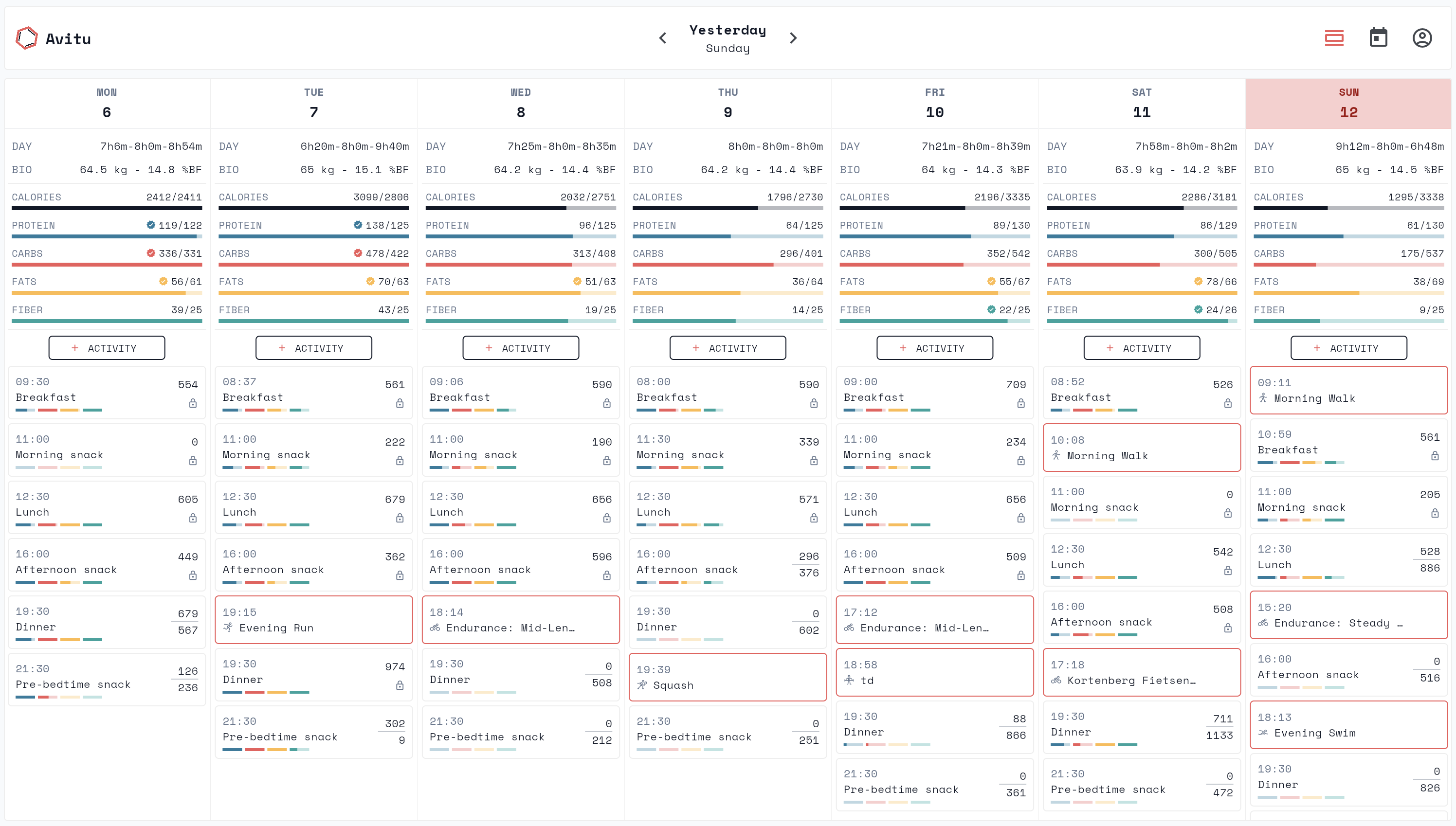
Task: Add an activity on Wednesday
Action: click(x=521, y=348)
